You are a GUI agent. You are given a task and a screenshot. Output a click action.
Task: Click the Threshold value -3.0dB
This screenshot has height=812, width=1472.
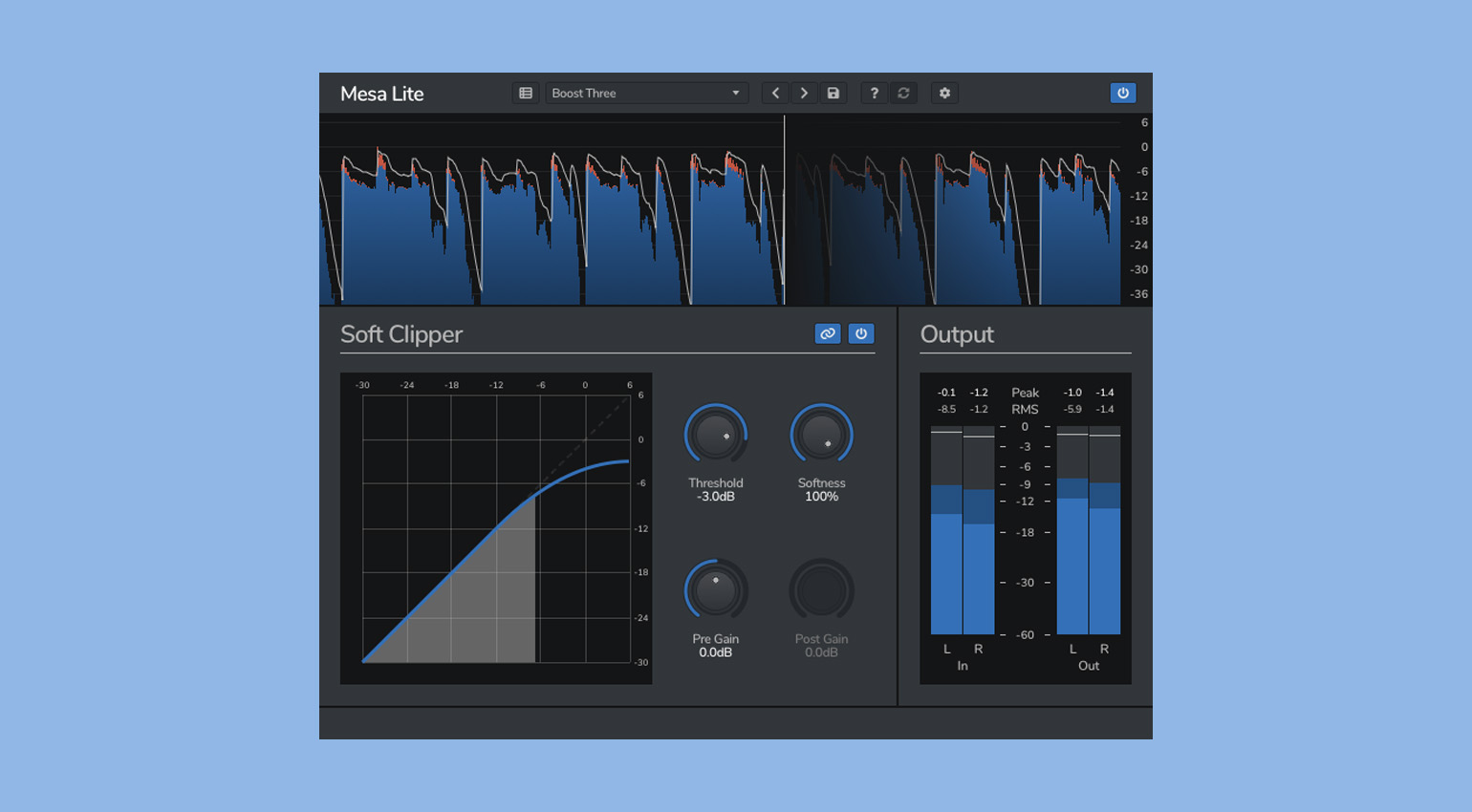click(x=716, y=497)
